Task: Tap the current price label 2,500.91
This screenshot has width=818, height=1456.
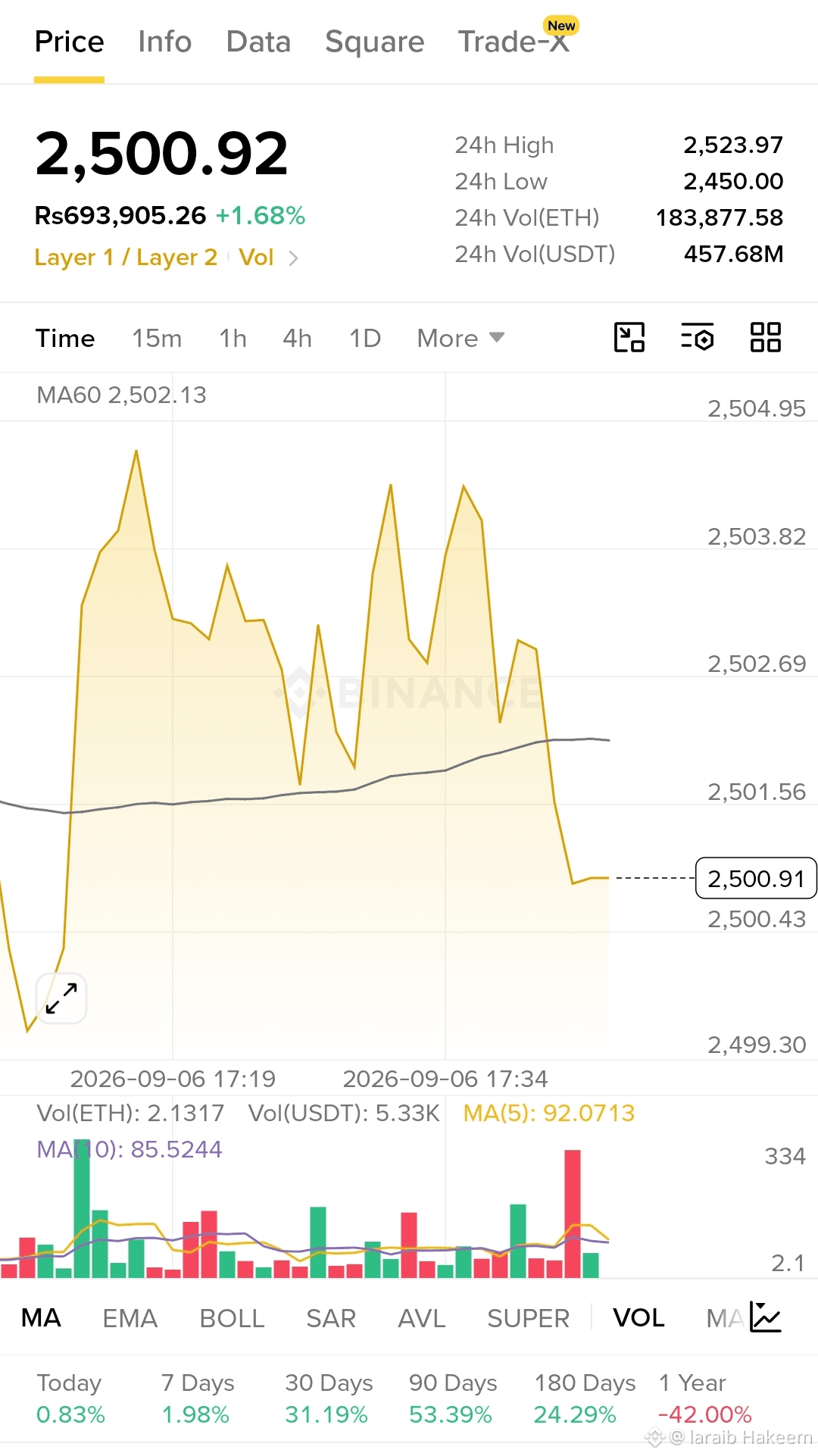Action: [x=756, y=878]
